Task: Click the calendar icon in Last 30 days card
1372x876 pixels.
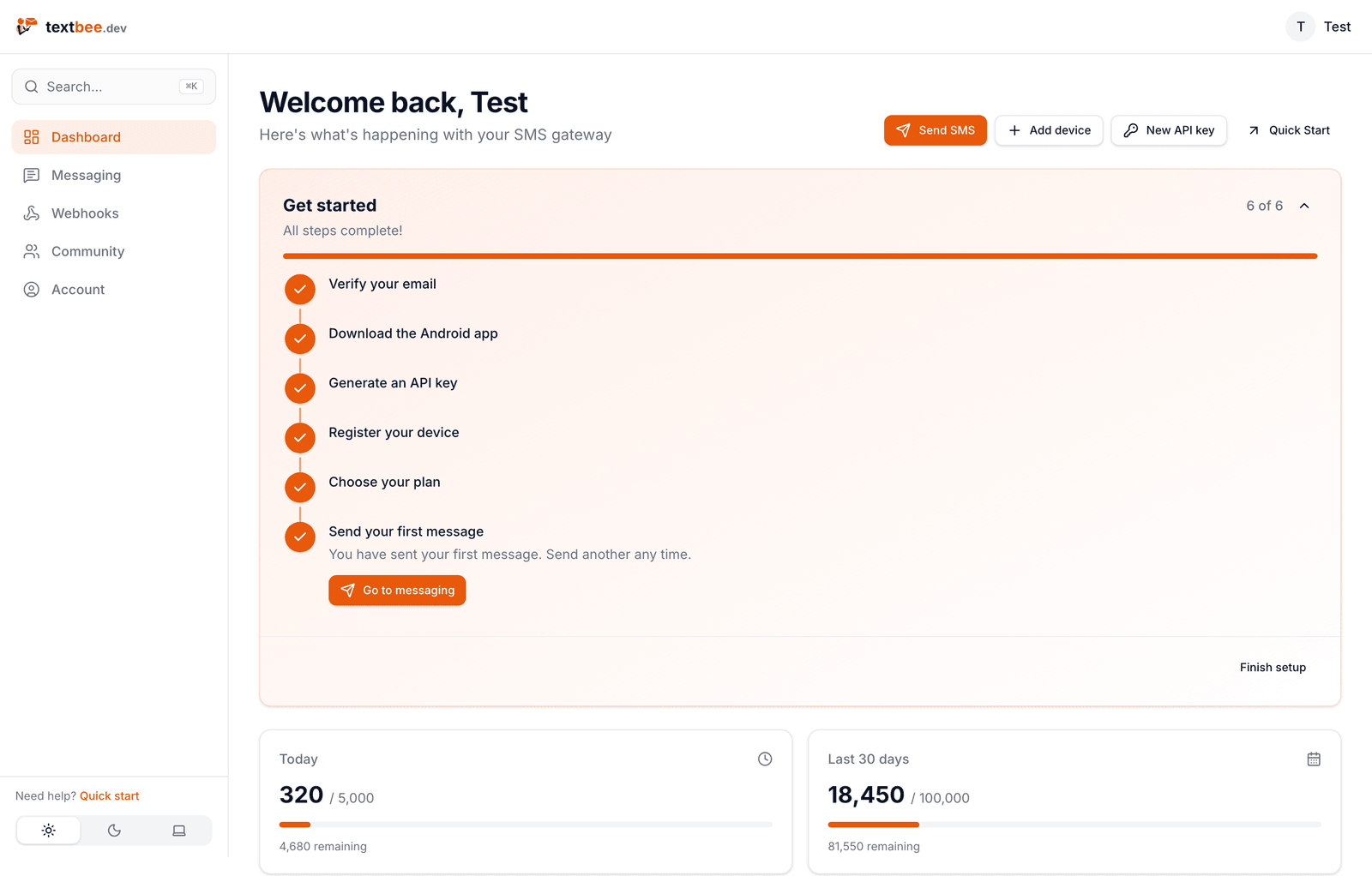Action: [1314, 759]
